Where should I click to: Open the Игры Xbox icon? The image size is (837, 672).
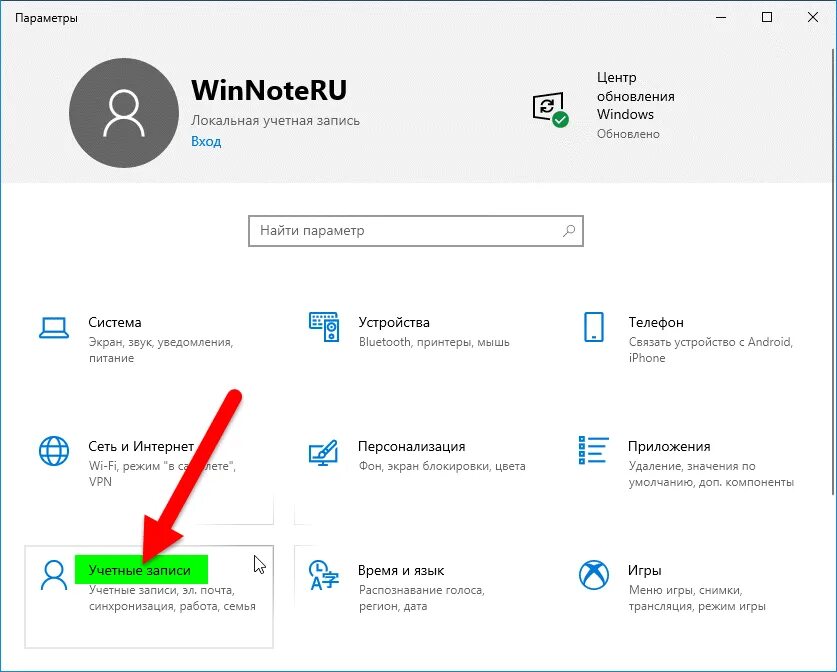(594, 575)
